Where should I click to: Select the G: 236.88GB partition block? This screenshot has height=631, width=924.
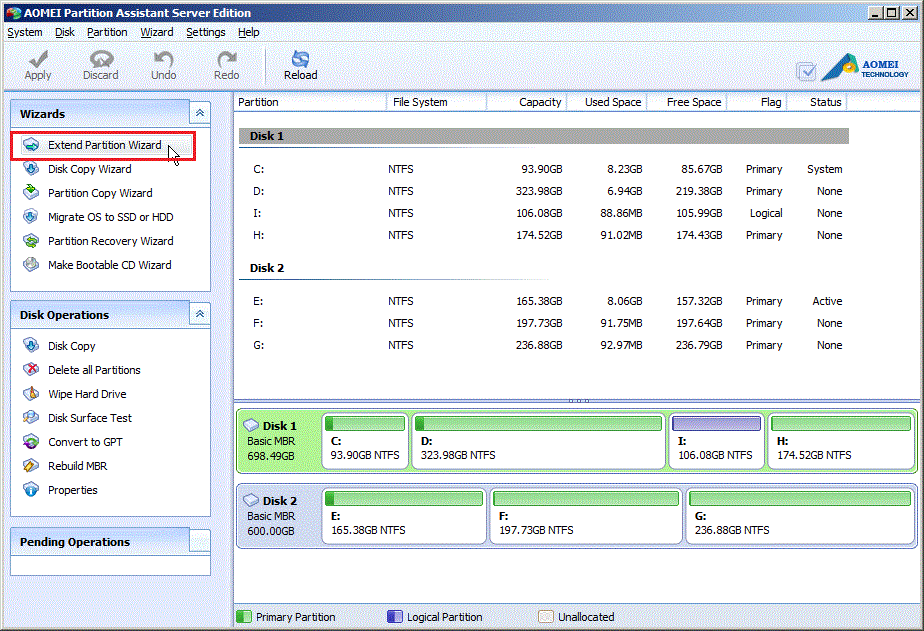coord(800,516)
